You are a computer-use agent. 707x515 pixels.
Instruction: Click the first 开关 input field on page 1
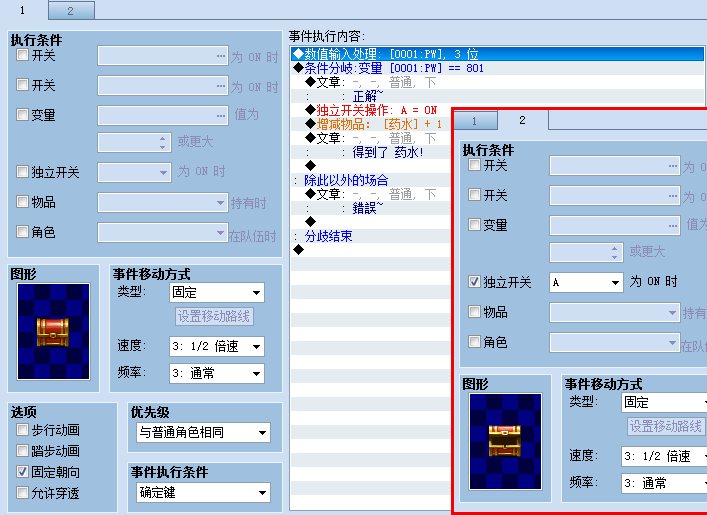pyautogui.click(x=163, y=56)
